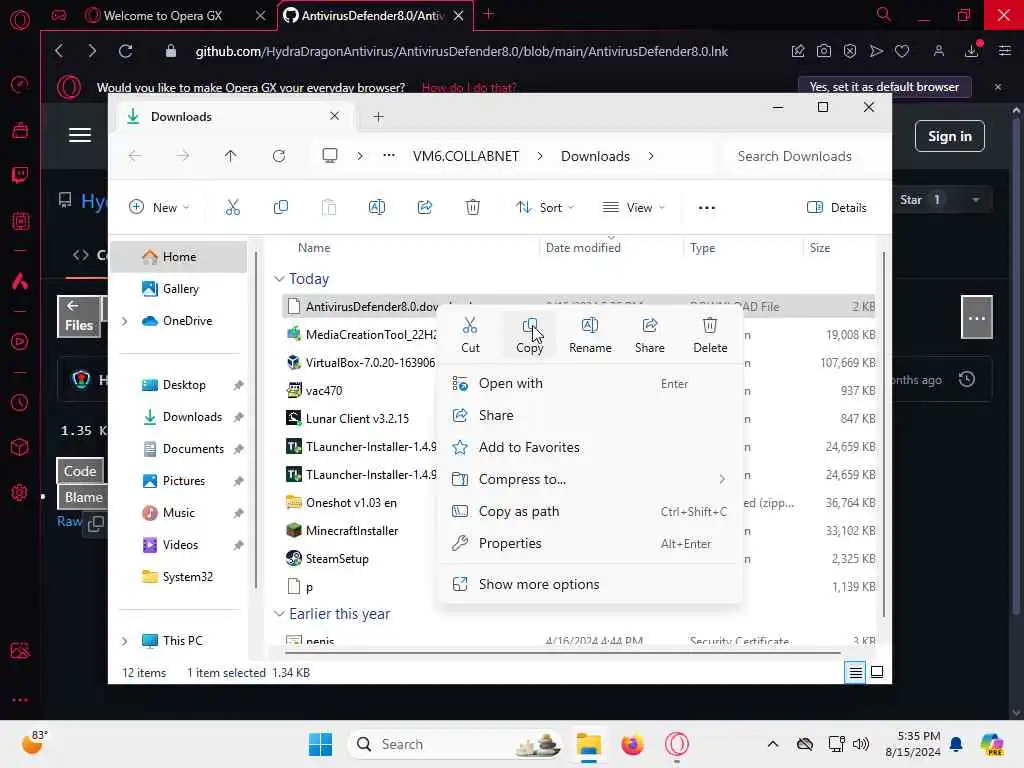Click the GitHub Files button
This screenshot has height=768, width=1024.
pyautogui.click(x=79, y=316)
